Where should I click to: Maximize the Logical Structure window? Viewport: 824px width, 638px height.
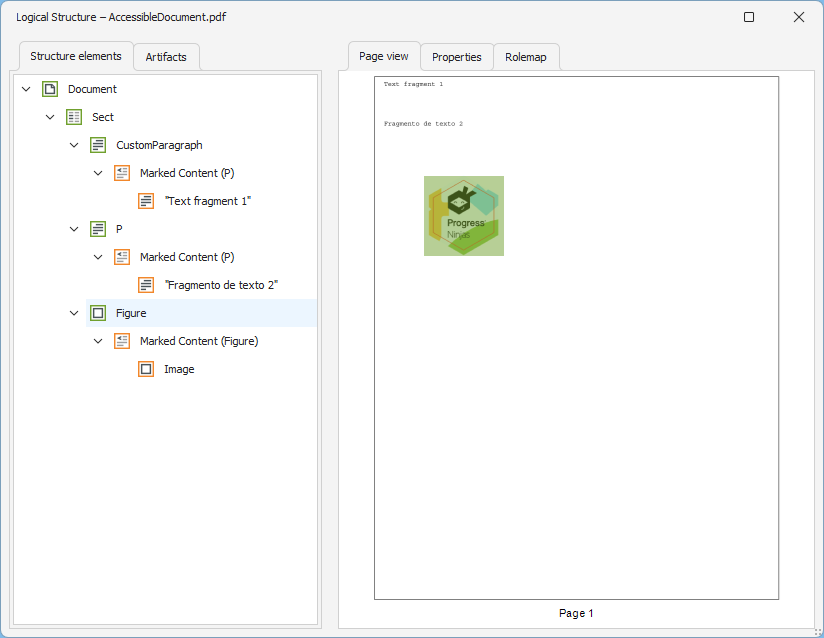point(749,17)
